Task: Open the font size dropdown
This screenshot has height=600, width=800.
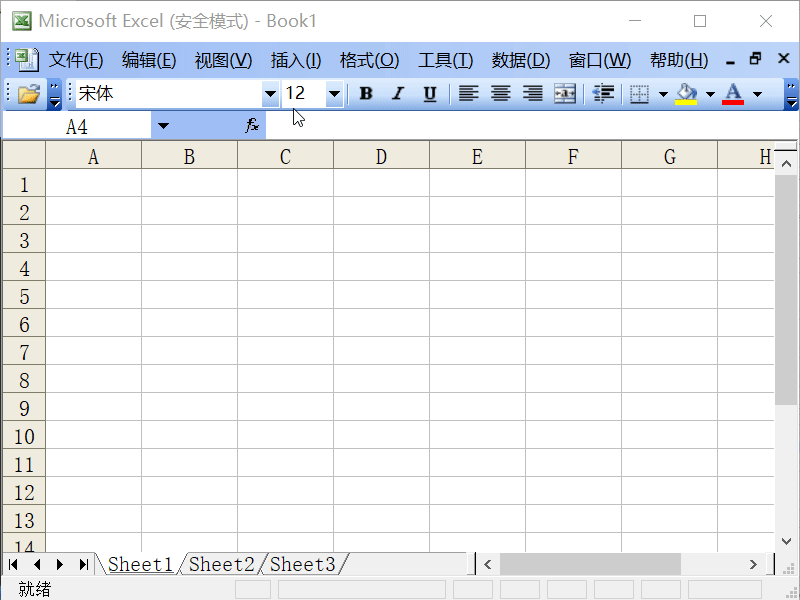Action: click(333, 93)
